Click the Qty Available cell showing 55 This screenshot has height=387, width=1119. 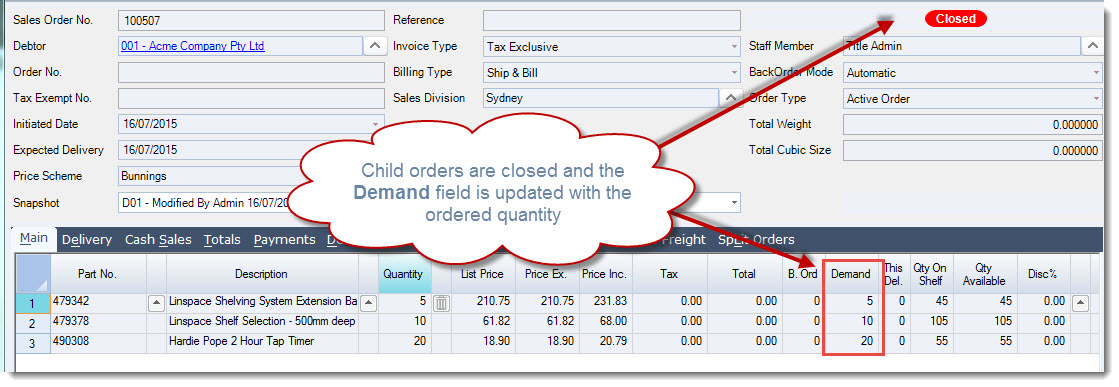[983, 342]
